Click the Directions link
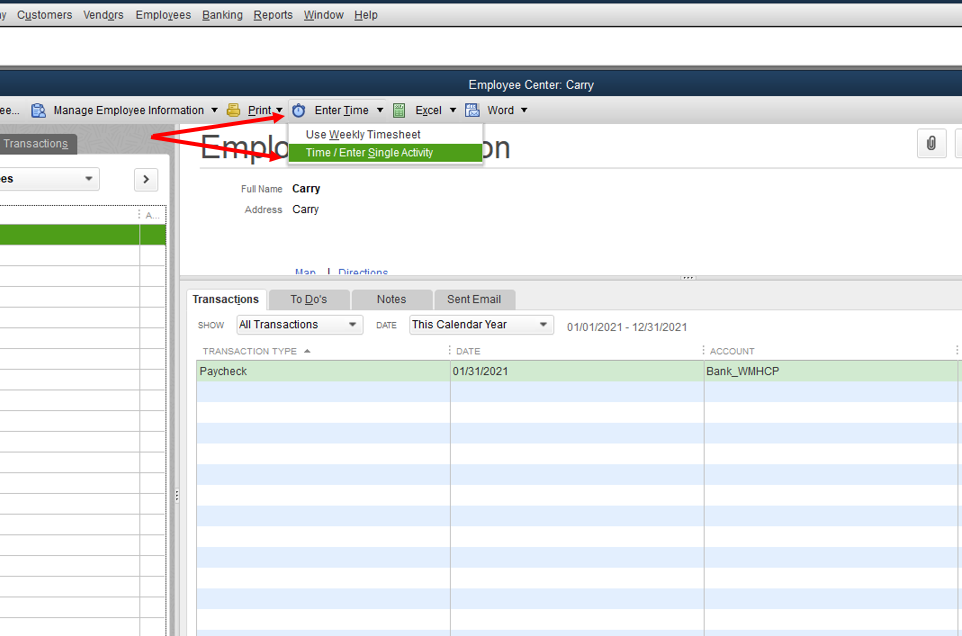Screen dimensions: 962x636 tap(362, 272)
